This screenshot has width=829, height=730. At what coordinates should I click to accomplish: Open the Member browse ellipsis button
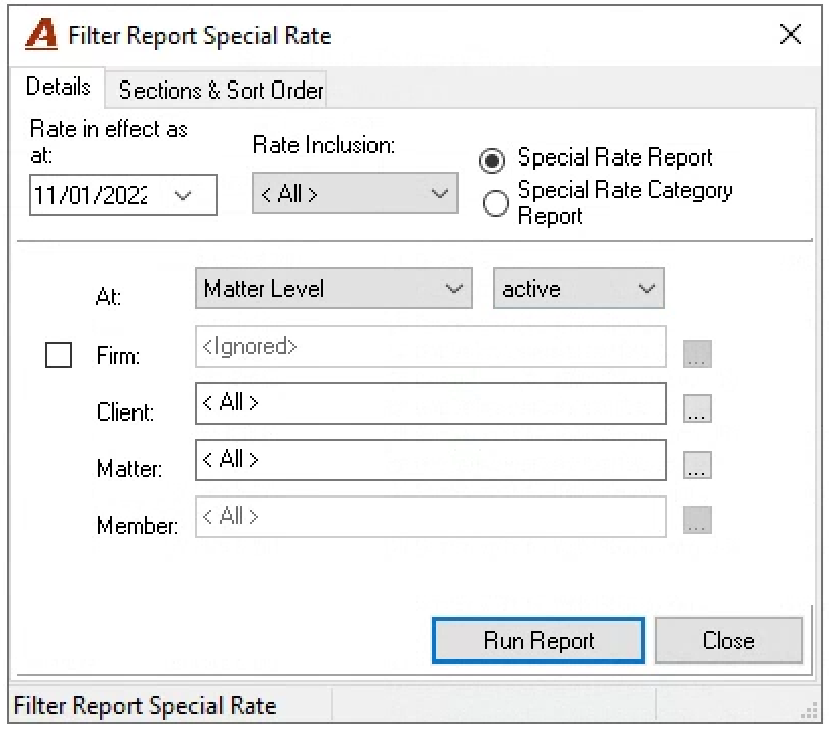tap(697, 520)
